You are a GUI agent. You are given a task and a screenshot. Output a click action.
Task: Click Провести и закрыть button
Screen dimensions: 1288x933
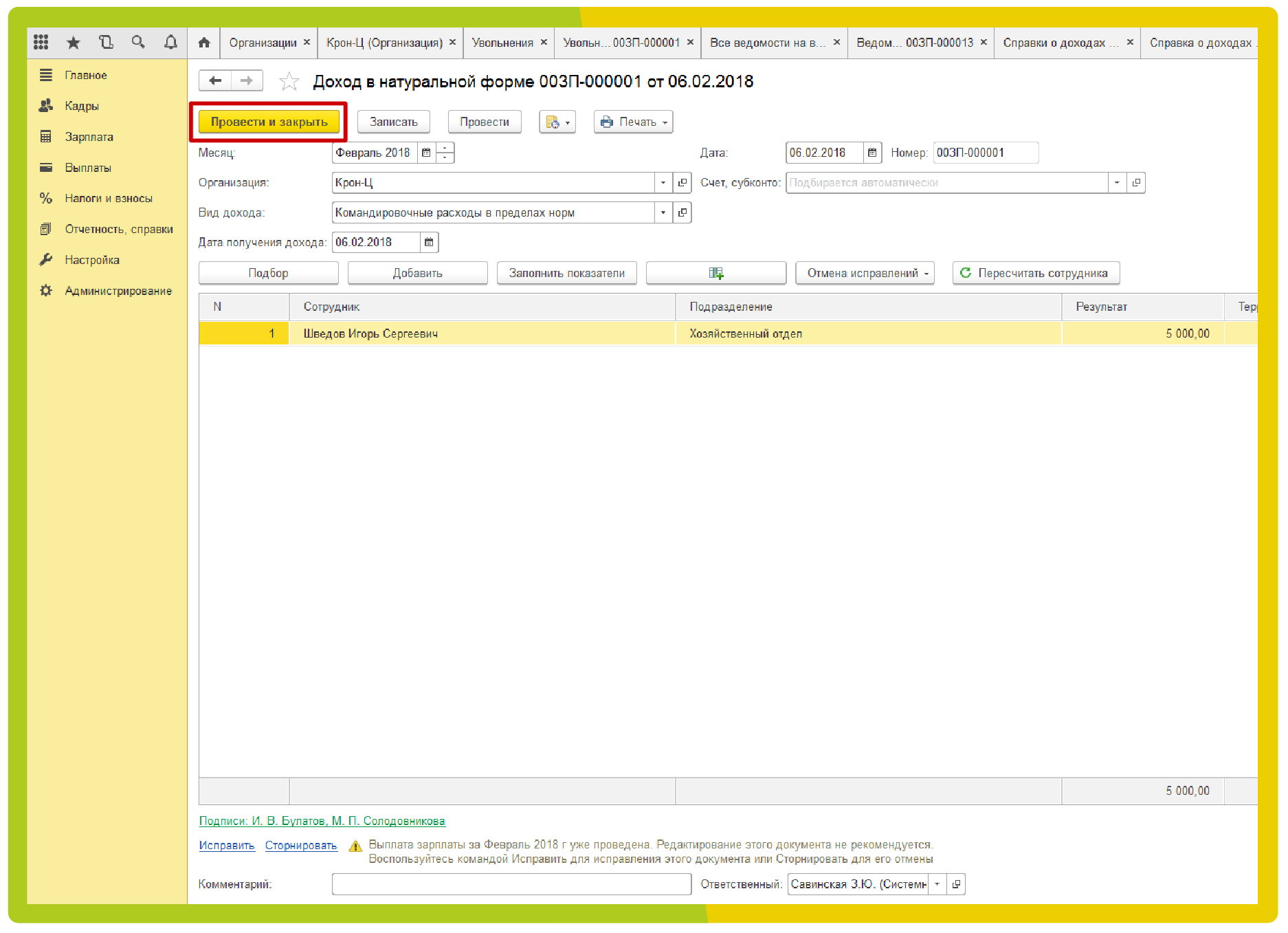269,122
